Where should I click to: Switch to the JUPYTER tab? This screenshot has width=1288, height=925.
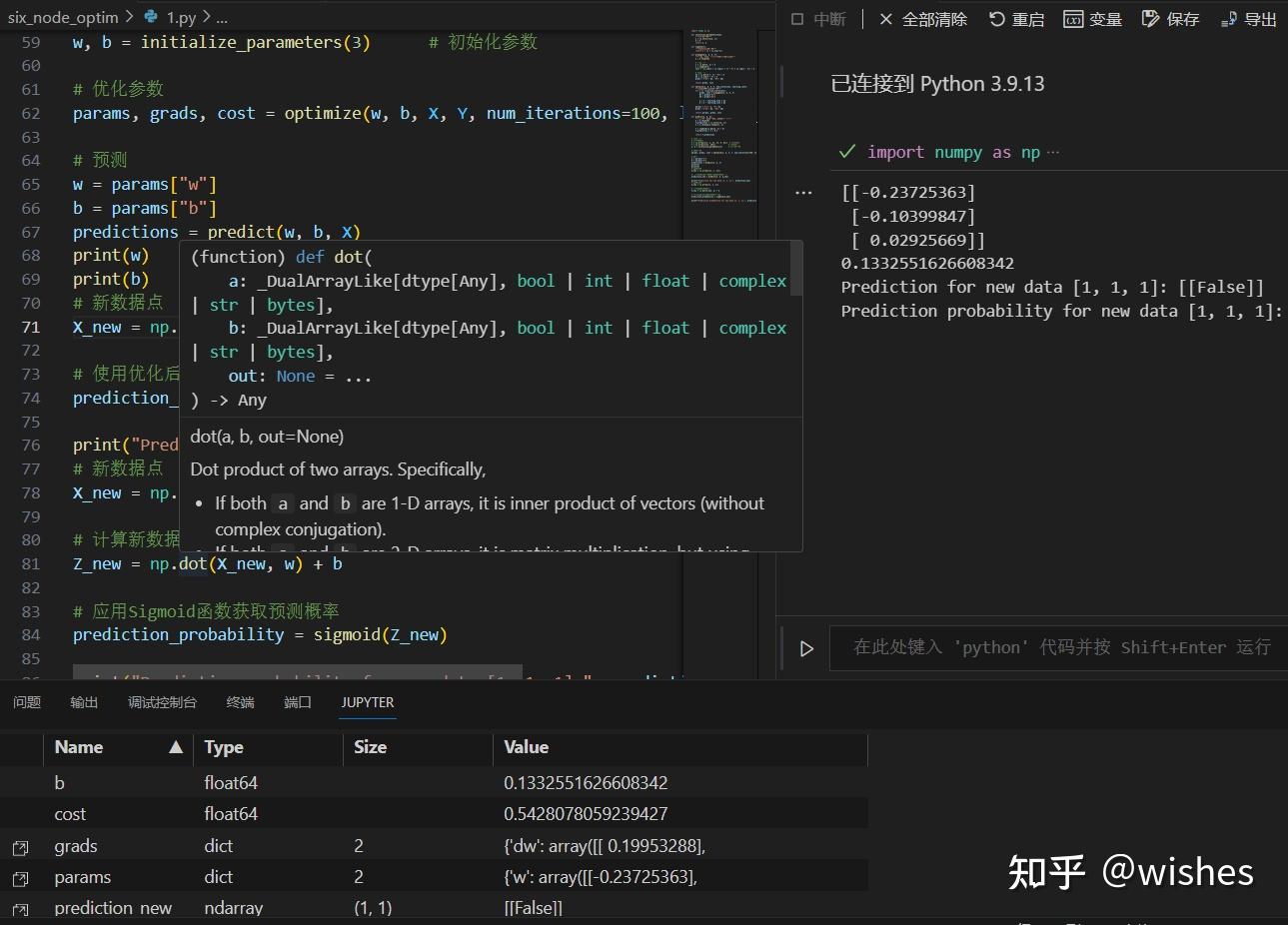pyautogui.click(x=367, y=702)
